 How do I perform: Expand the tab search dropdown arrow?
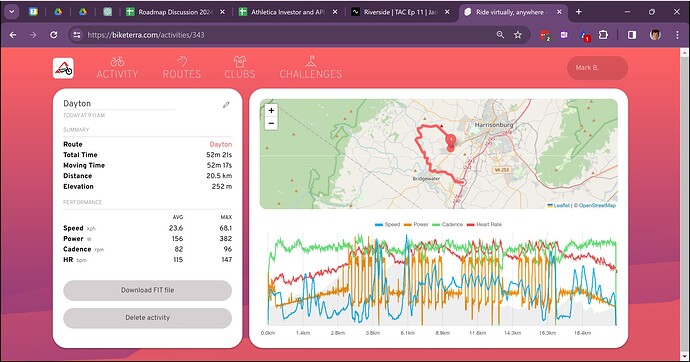[11, 12]
